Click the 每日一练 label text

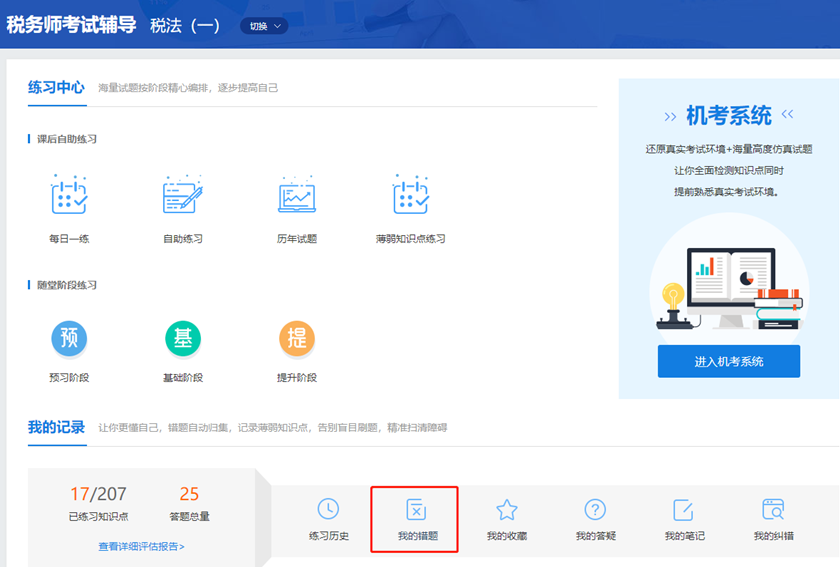click(x=69, y=238)
